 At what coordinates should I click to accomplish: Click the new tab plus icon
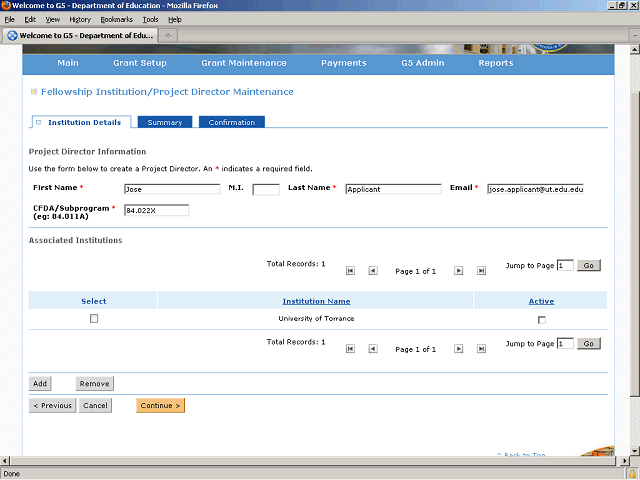(x=168, y=36)
